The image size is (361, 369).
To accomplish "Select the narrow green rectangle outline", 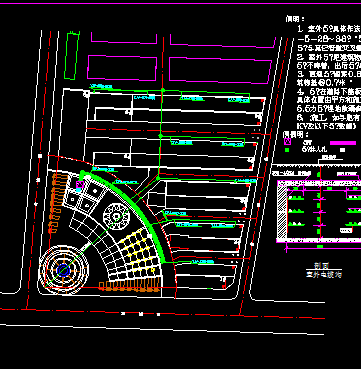I will pyautogui.click(x=71, y=56).
